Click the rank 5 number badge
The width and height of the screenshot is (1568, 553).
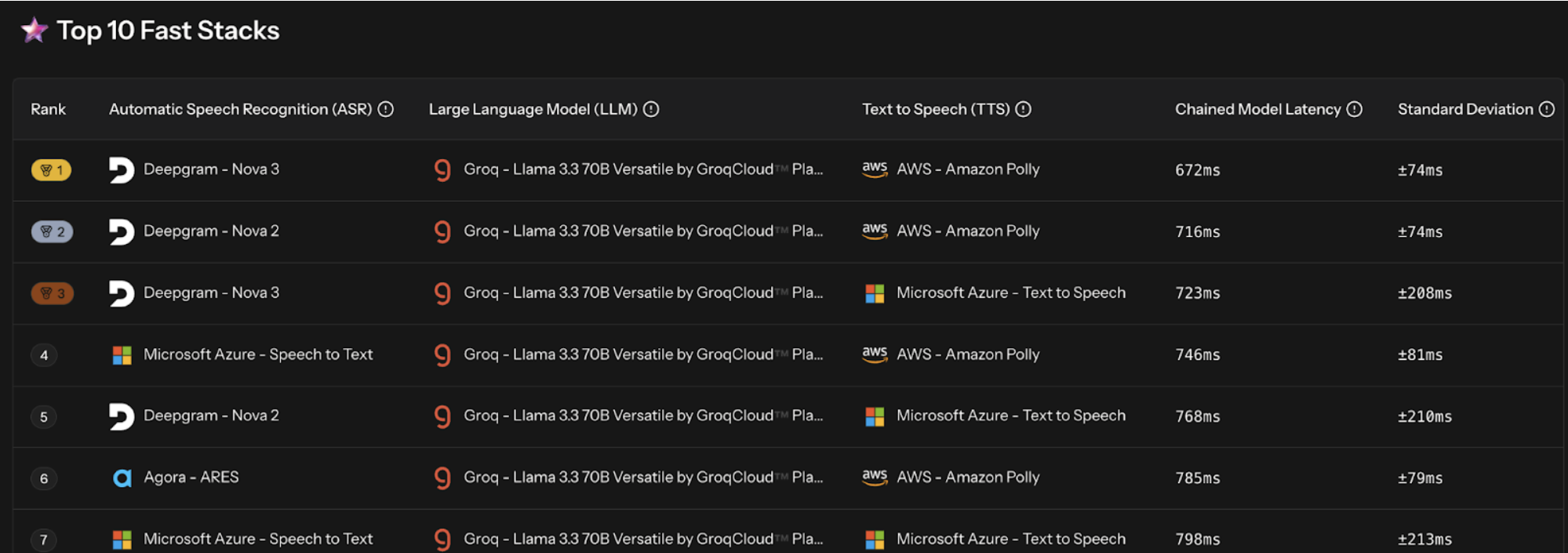tap(44, 417)
